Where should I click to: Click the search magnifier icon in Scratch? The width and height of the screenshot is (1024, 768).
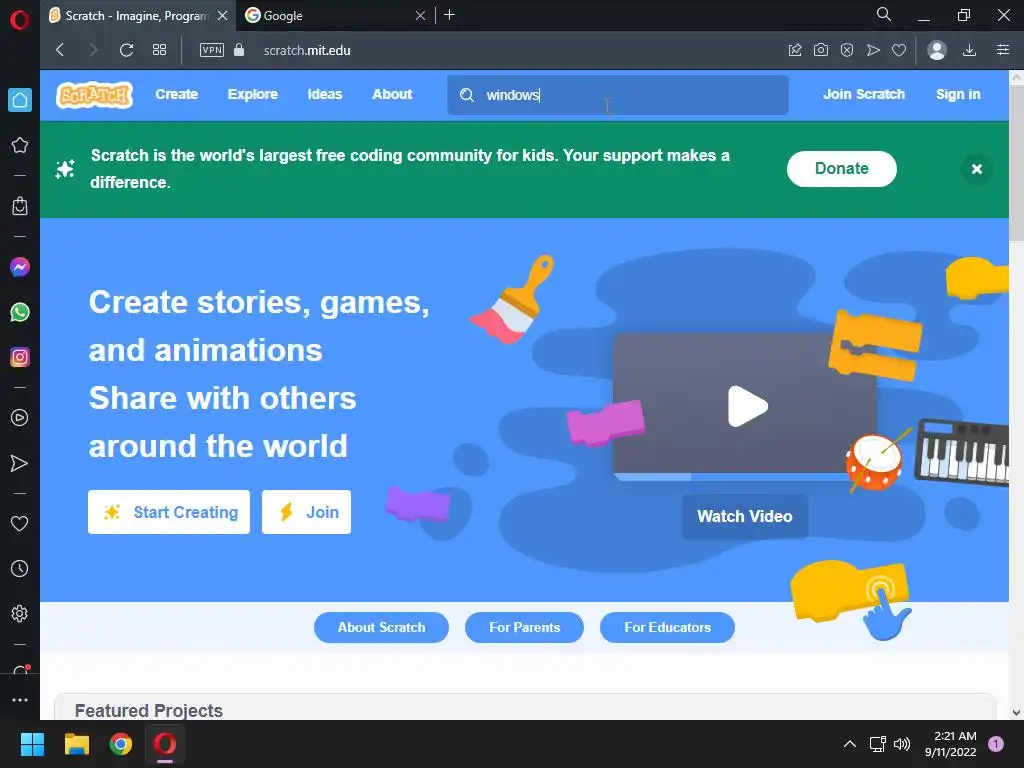pos(467,95)
